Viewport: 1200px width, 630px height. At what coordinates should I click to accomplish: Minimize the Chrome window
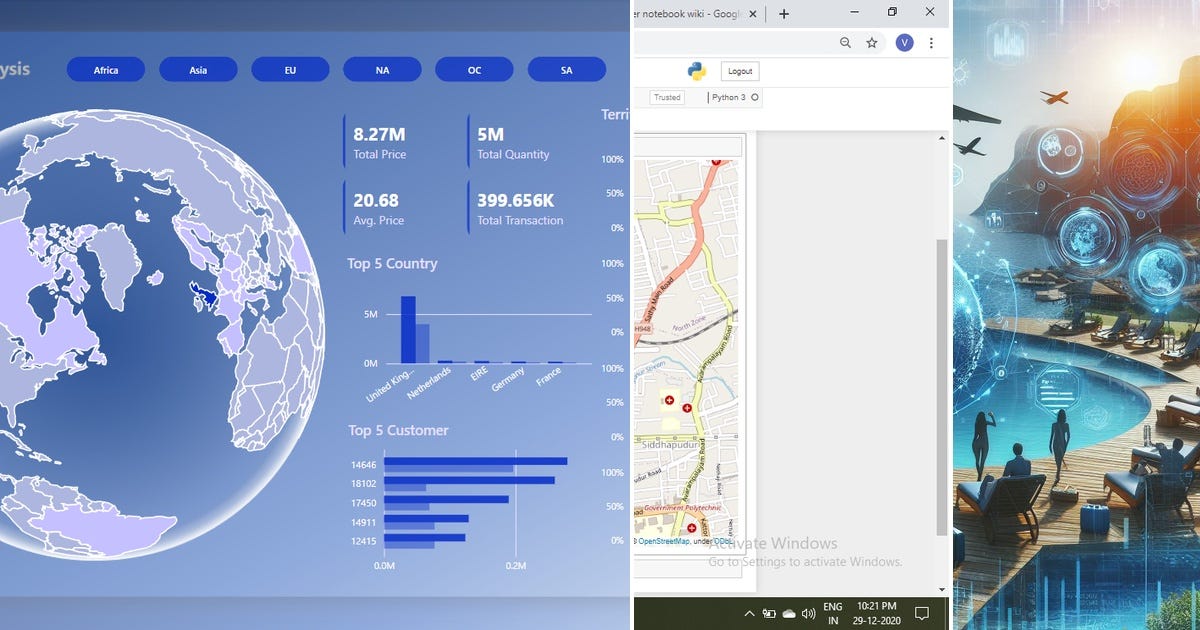click(855, 12)
